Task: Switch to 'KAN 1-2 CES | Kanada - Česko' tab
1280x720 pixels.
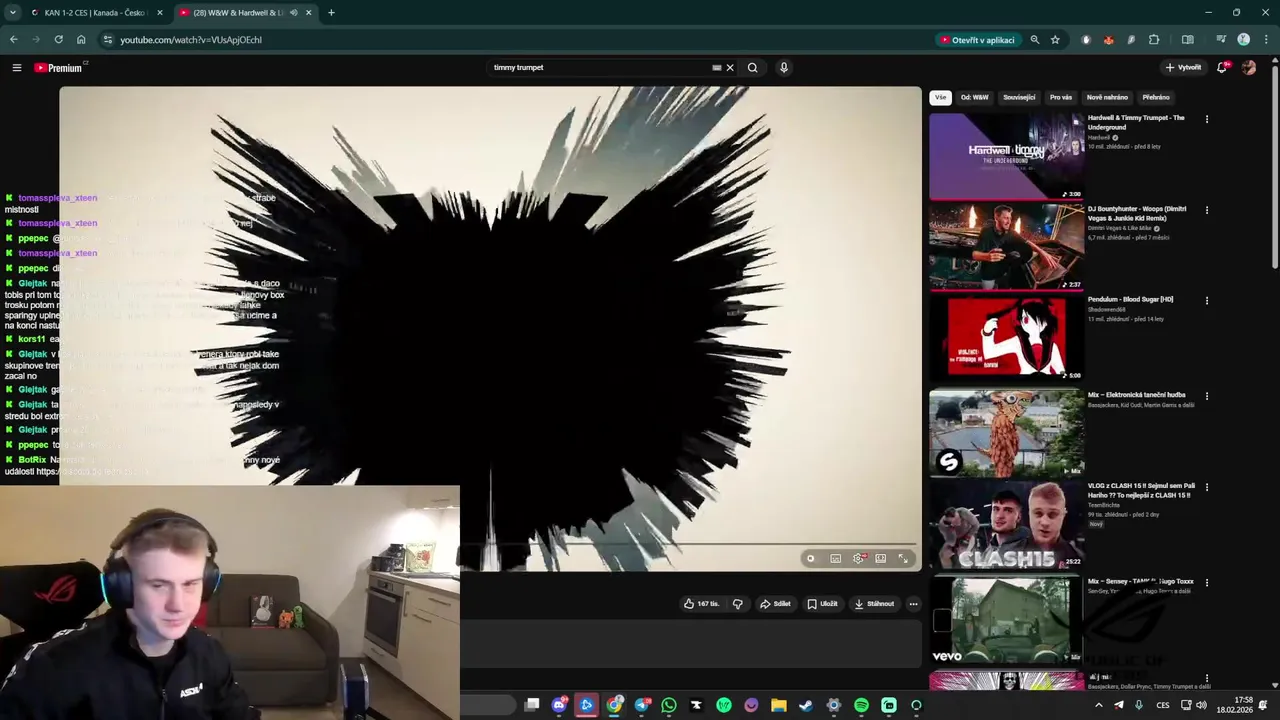Action: (96, 13)
